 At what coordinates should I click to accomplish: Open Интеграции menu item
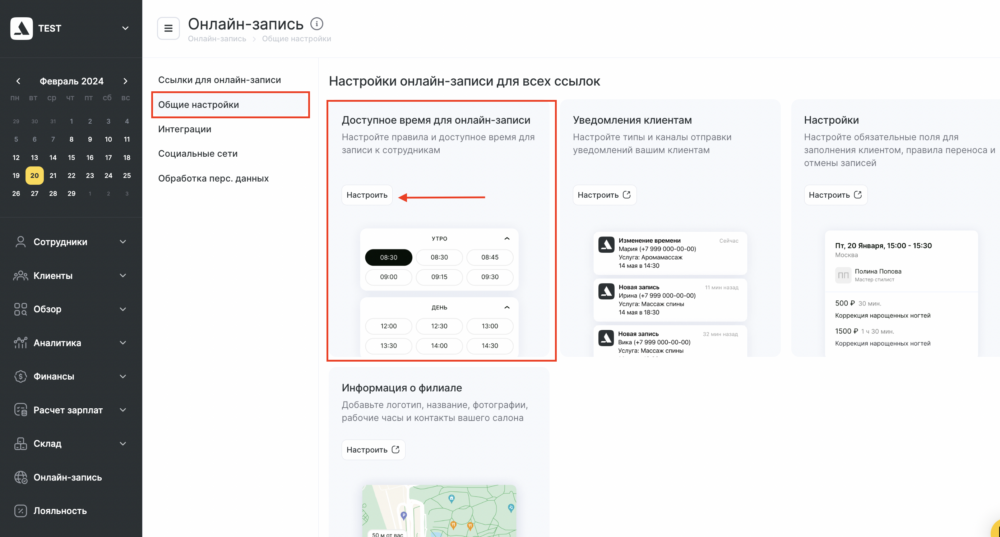pyautogui.click(x=184, y=129)
